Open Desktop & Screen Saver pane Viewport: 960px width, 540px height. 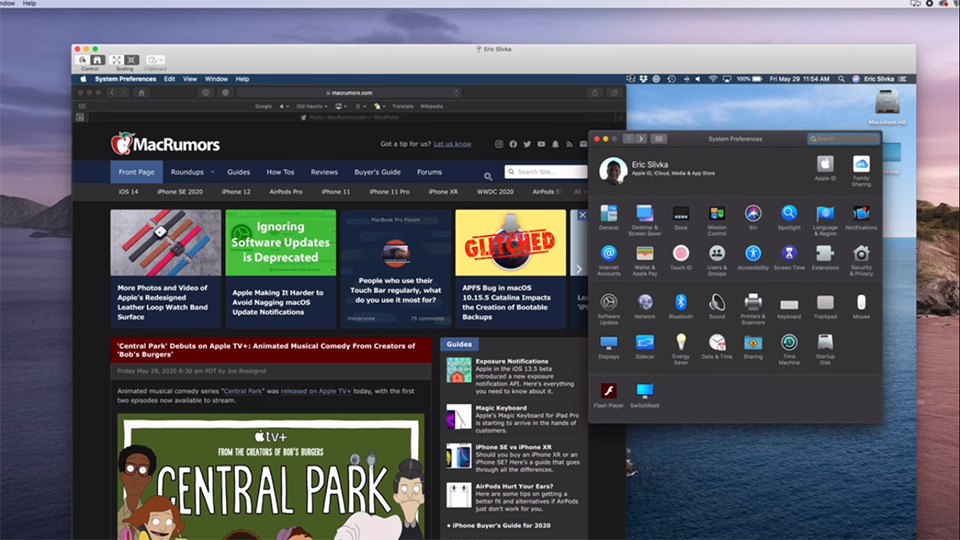pyautogui.click(x=645, y=220)
